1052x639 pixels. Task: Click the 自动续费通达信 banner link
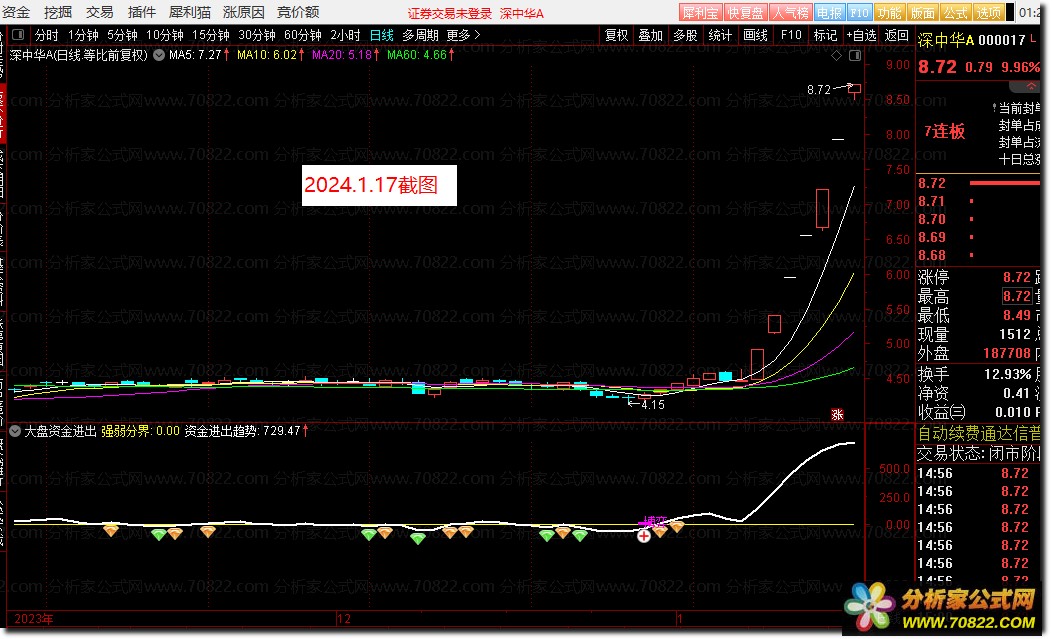pyautogui.click(x=978, y=434)
